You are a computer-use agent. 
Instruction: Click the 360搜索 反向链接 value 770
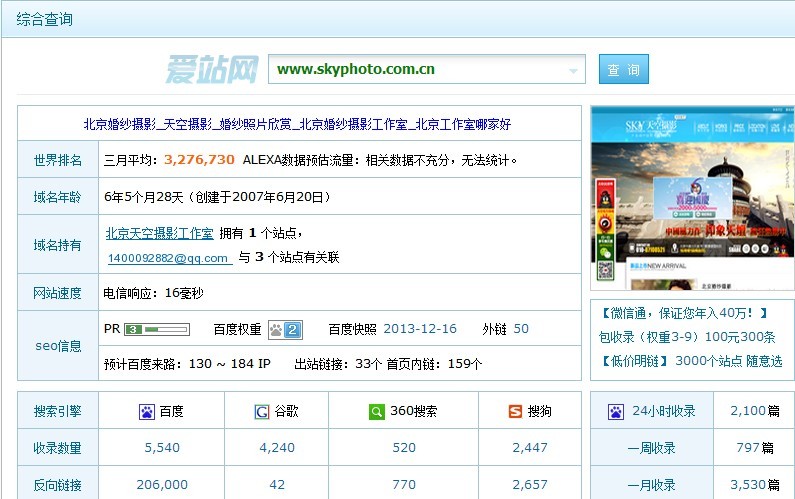click(x=404, y=485)
